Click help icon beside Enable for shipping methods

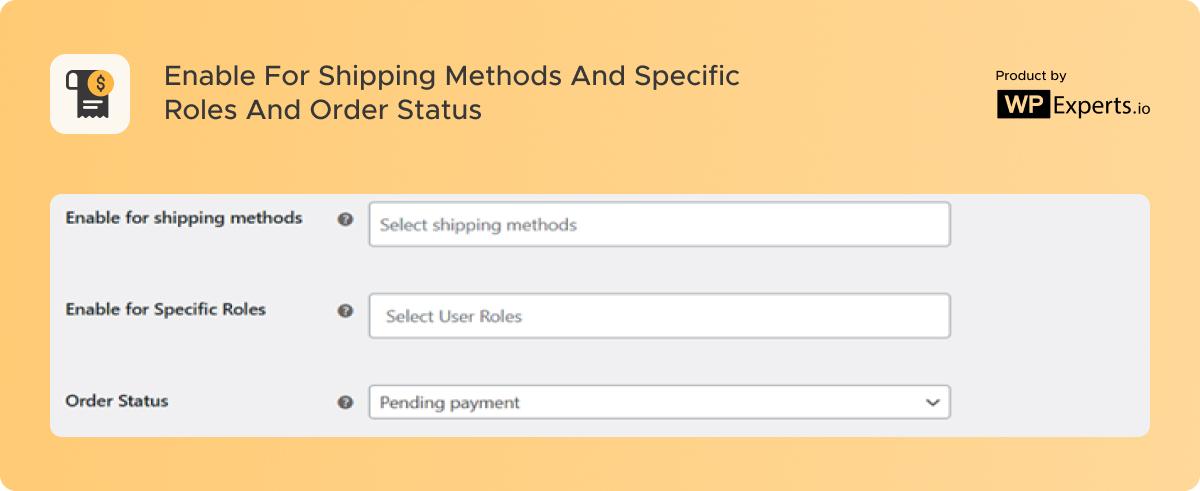click(345, 219)
